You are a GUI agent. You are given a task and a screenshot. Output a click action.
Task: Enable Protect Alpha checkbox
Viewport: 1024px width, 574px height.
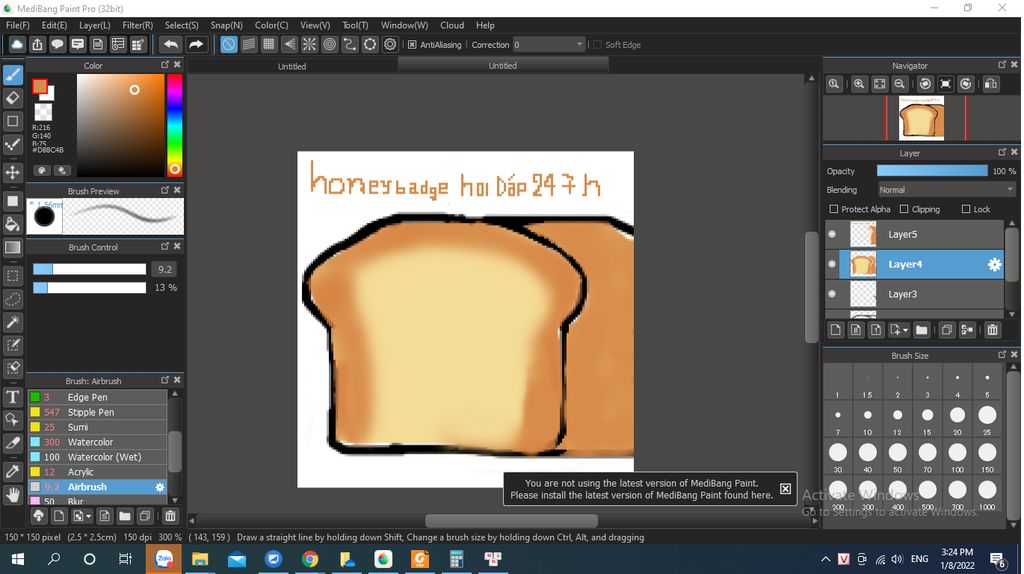click(x=833, y=209)
